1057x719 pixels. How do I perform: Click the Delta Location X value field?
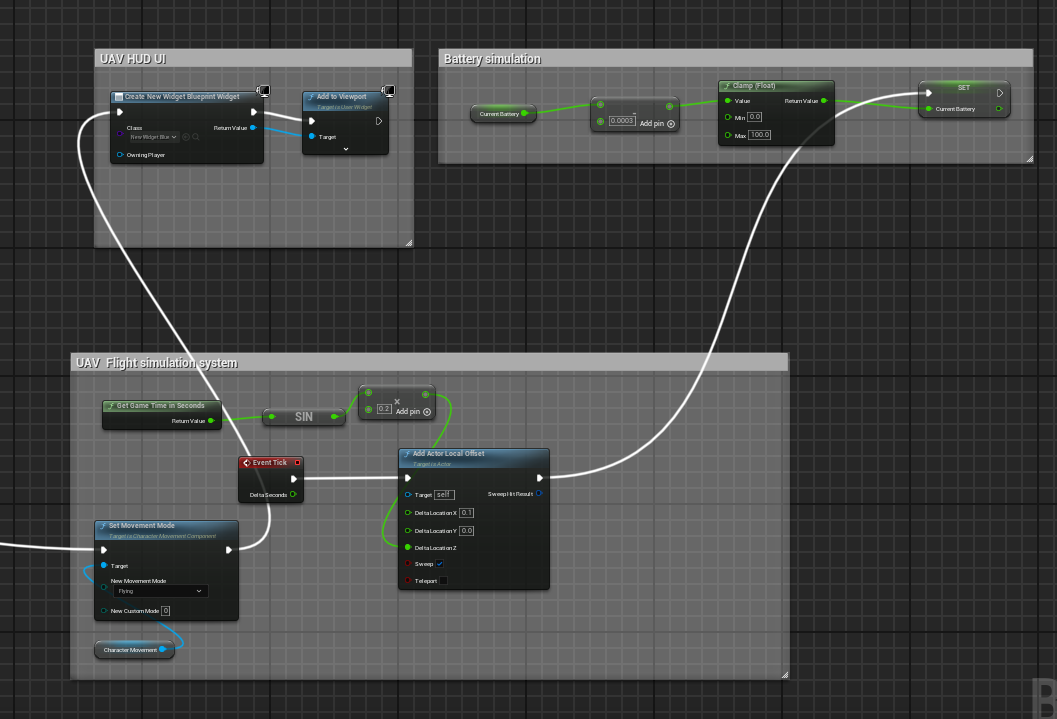coord(467,513)
